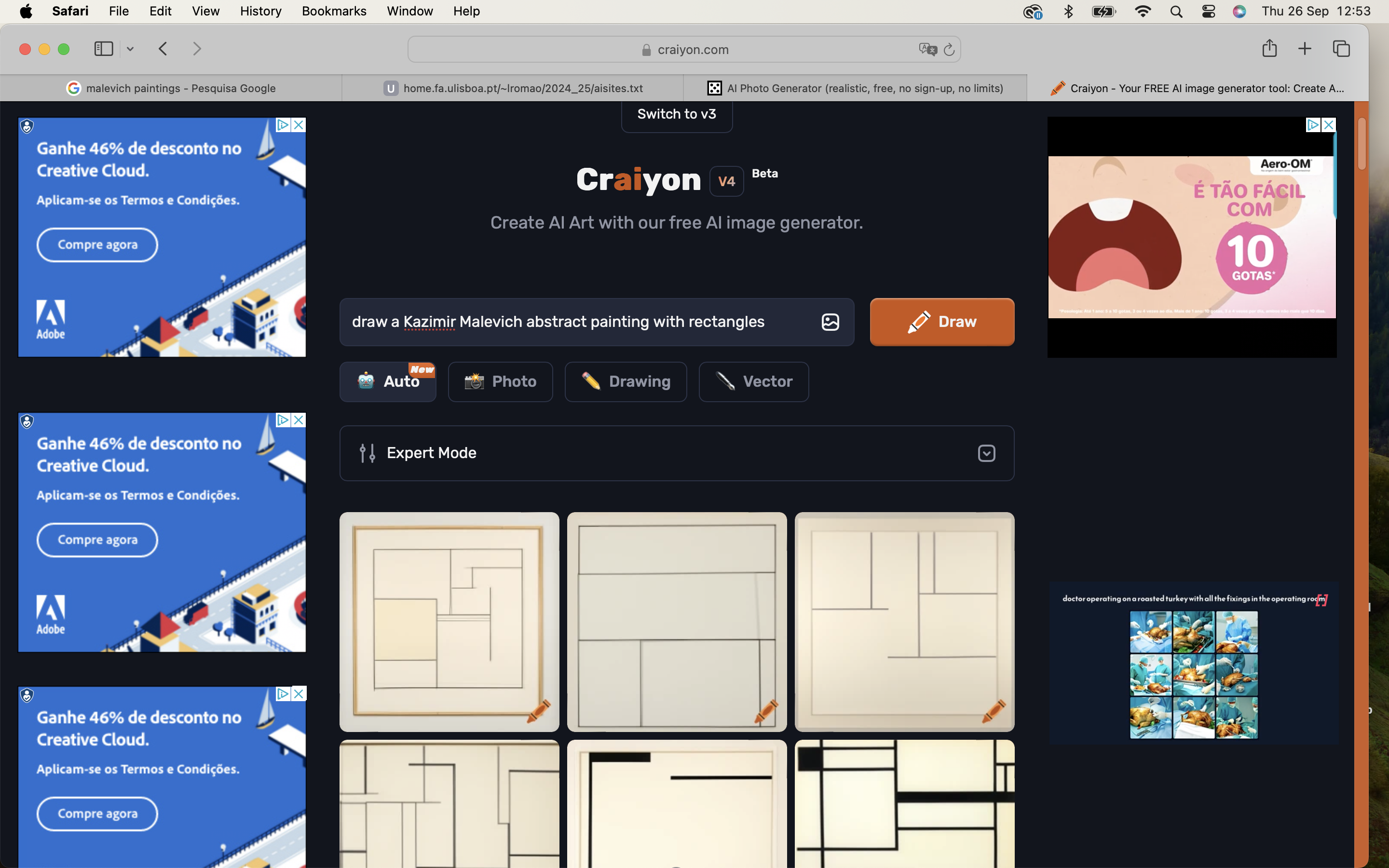
Task: Click the Switch to v3 button
Action: pyautogui.click(x=677, y=115)
